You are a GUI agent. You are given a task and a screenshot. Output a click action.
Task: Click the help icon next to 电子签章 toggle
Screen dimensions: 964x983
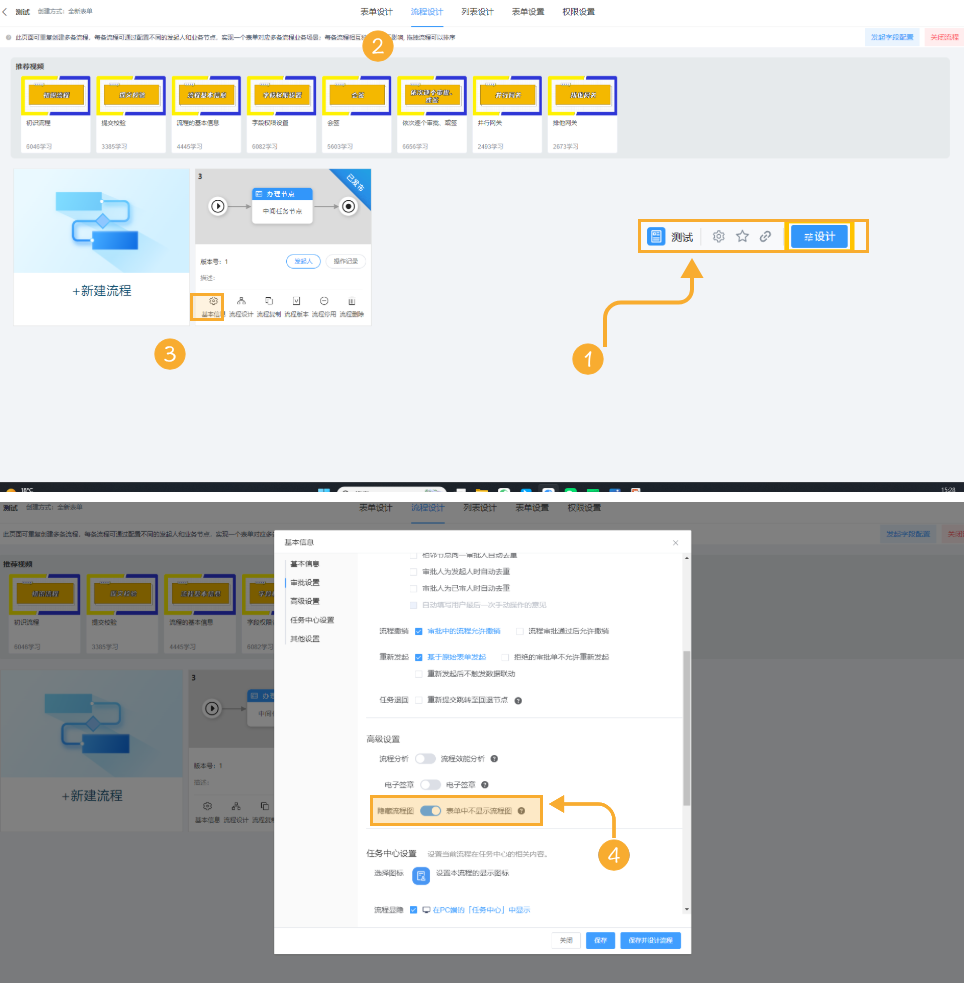484,785
